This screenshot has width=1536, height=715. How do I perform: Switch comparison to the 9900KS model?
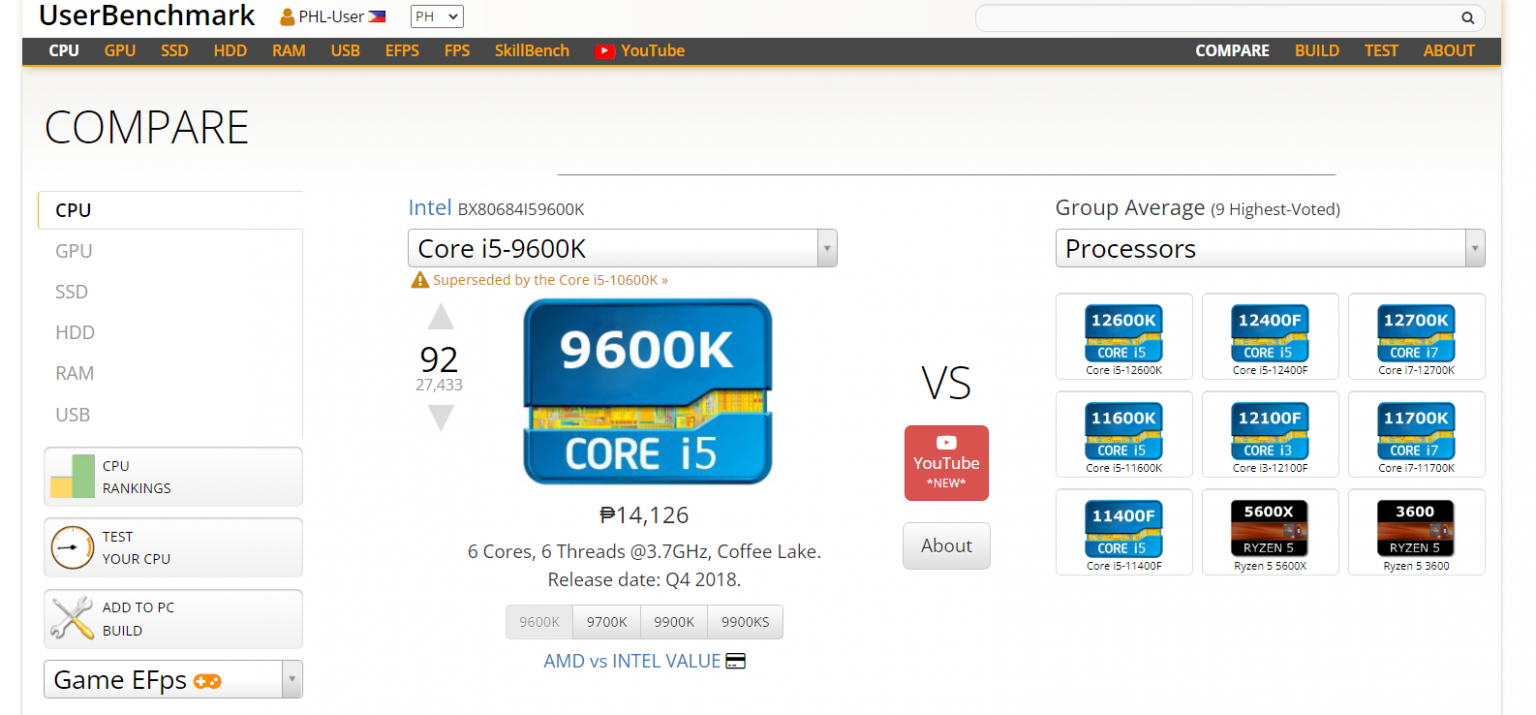click(x=745, y=622)
